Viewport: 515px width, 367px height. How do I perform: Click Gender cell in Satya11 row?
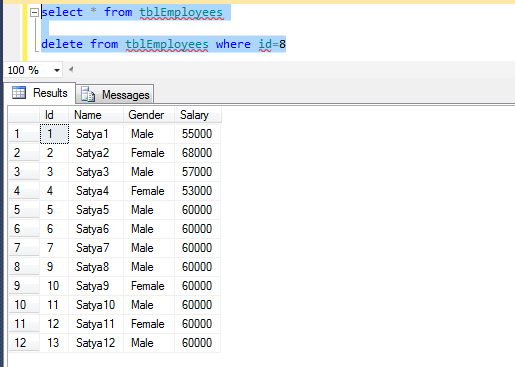click(x=149, y=324)
